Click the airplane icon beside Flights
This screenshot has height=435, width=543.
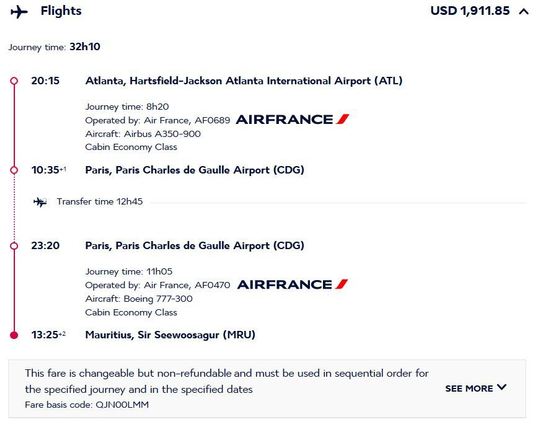point(19,12)
